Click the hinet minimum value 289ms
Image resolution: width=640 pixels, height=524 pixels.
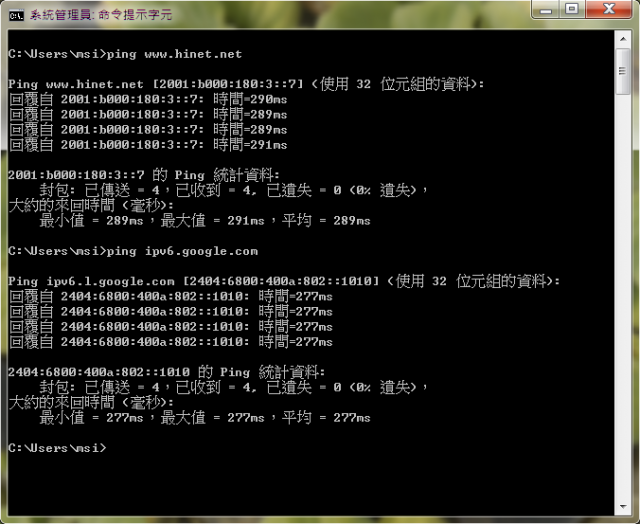124,221
